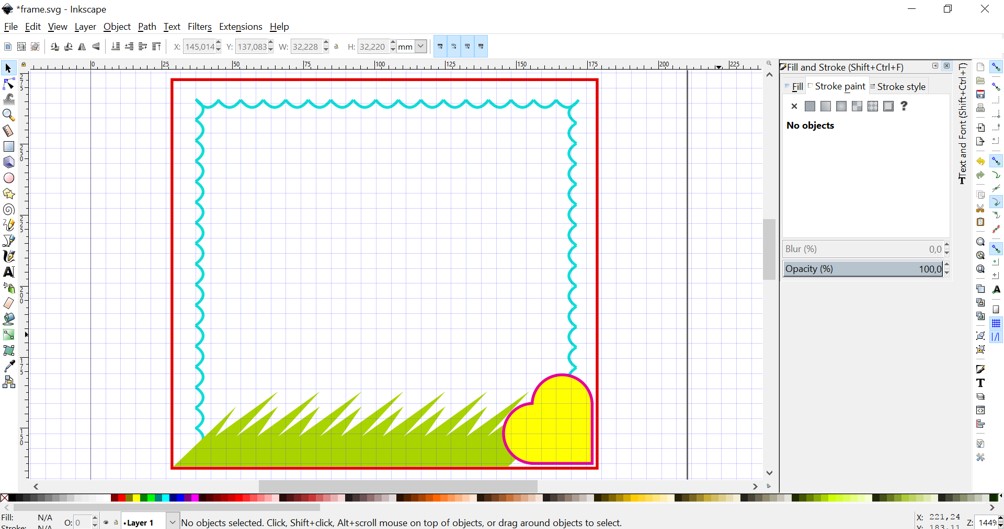Switch to the Stroke style tab

tap(898, 86)
